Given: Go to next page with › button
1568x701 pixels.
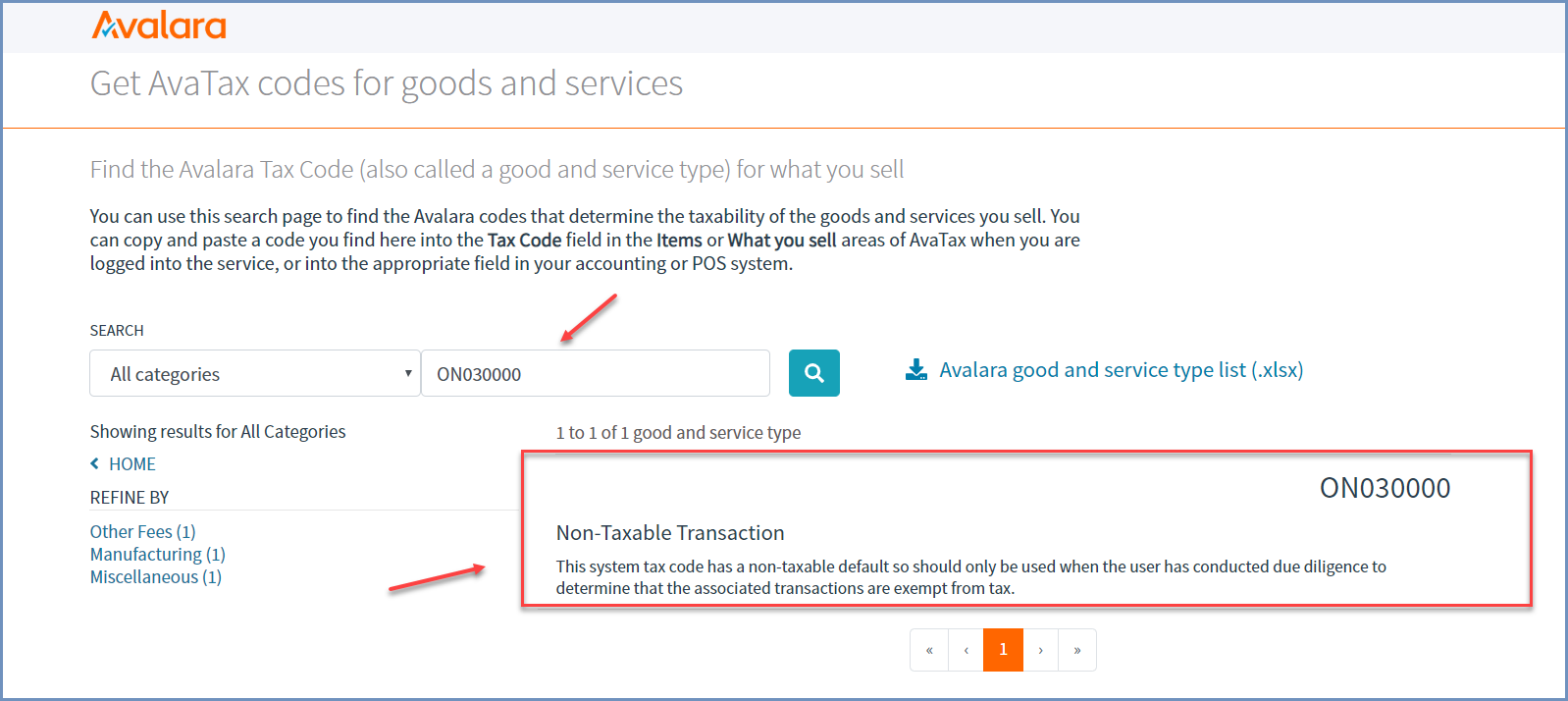Looking at the screenshot, I should click(1040, 650).
